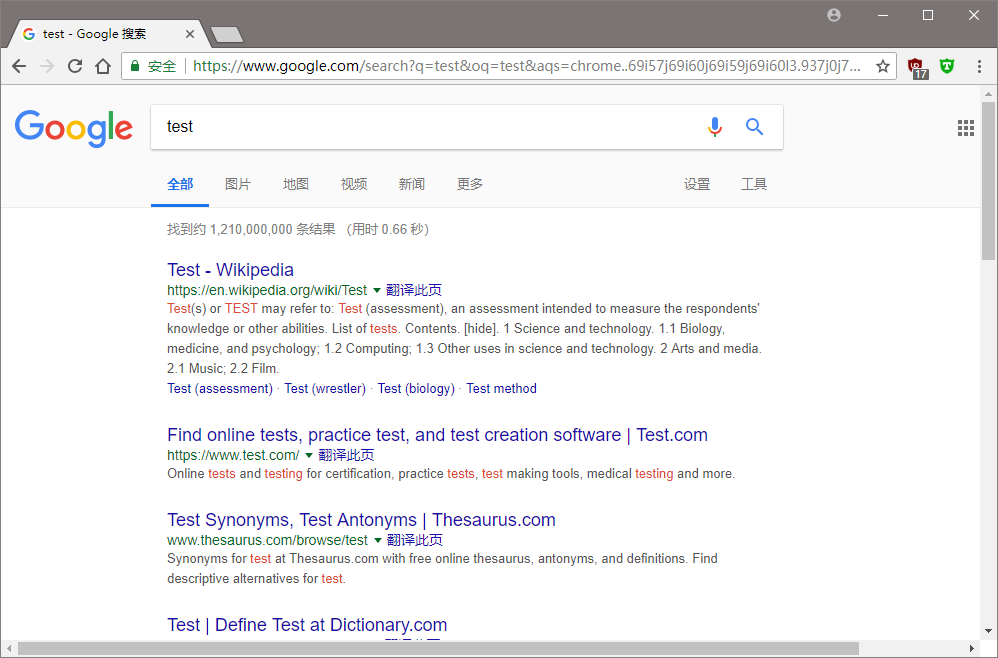This screenshot has height=658, width=998.
Task: Click the horizontal scrollbar thumb
Action: [x=439, y=648]
